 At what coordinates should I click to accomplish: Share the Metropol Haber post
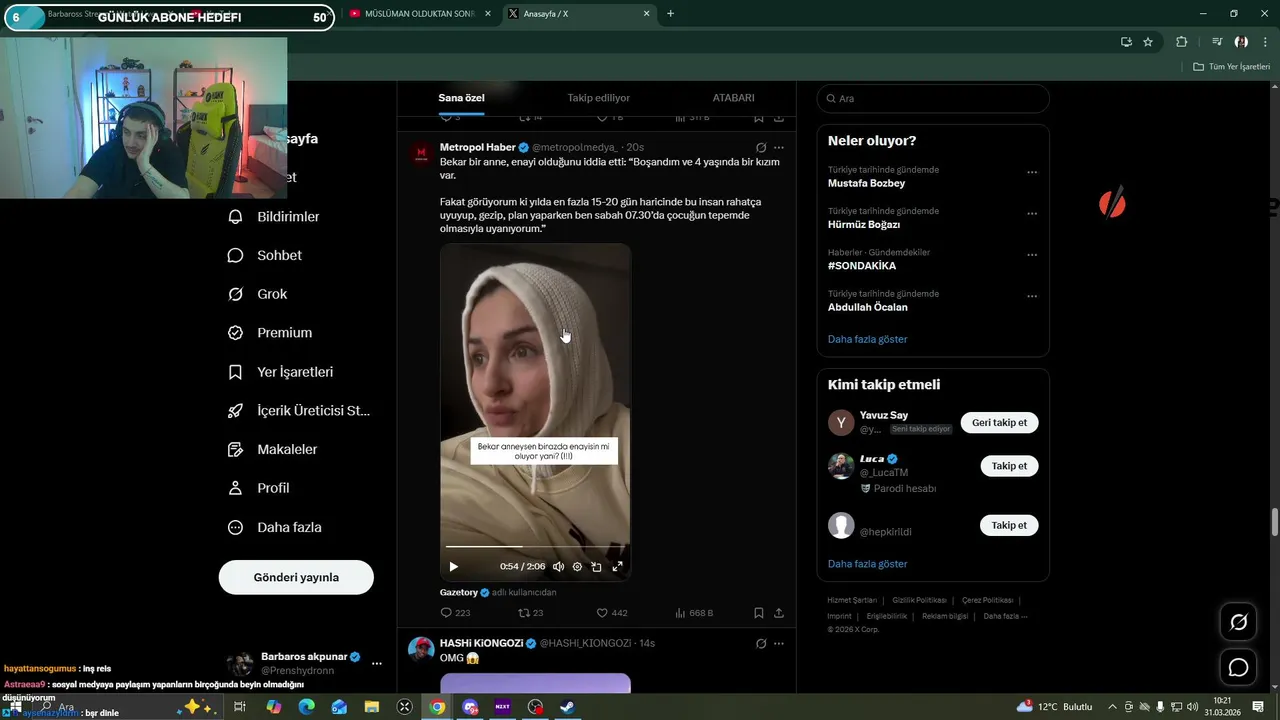(x=779, y=613)
